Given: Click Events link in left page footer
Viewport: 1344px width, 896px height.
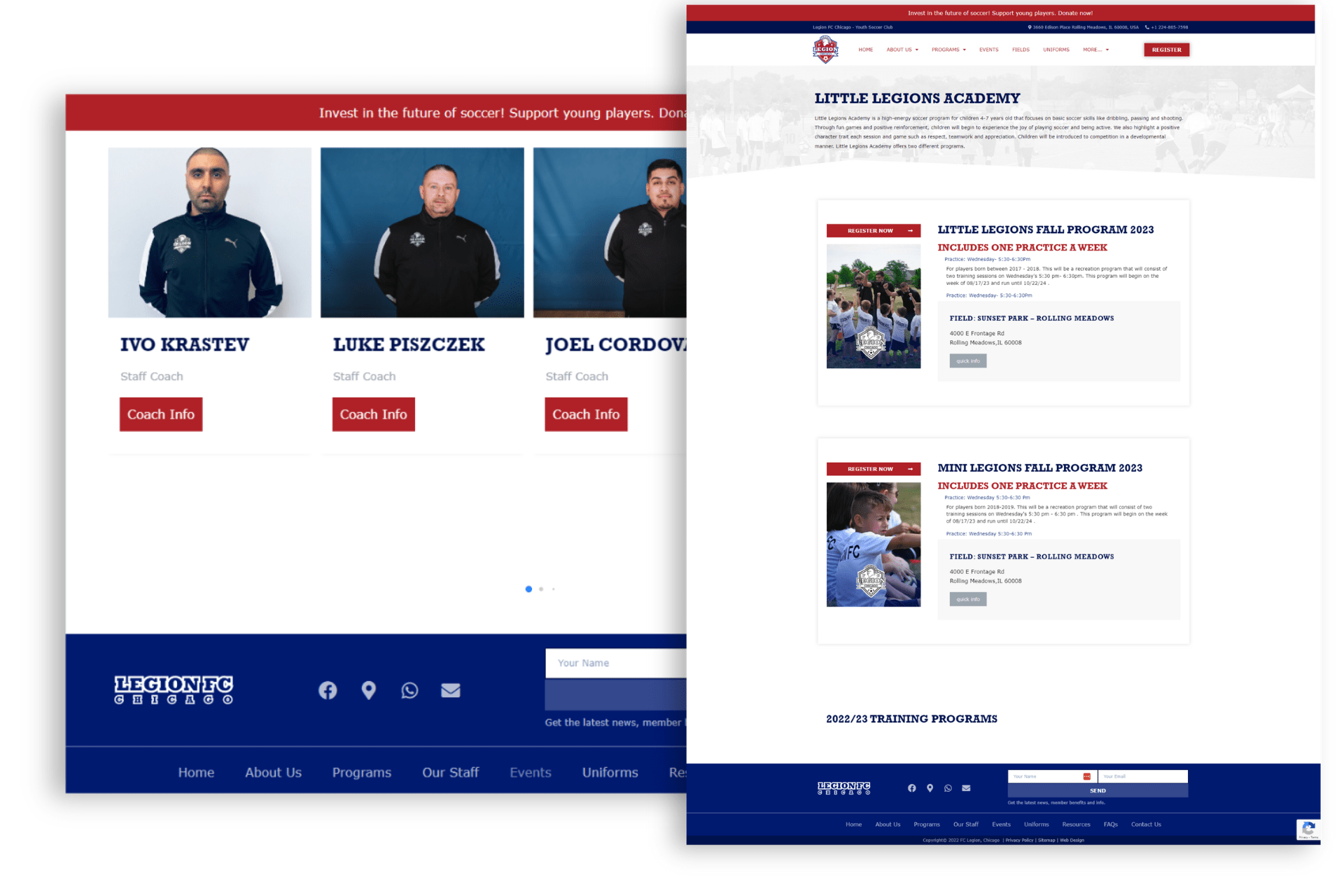Looking at the screenshot, I should pos(531,772).
